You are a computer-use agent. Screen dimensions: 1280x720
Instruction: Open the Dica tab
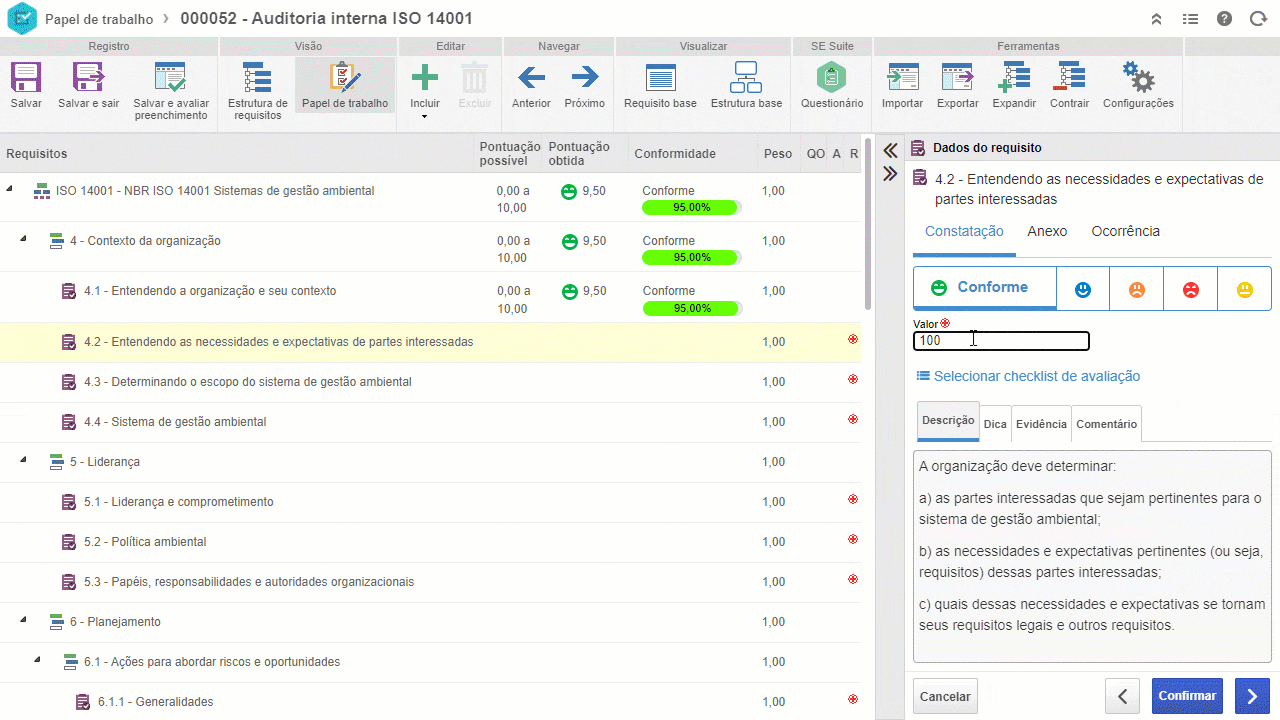[995, 424]
